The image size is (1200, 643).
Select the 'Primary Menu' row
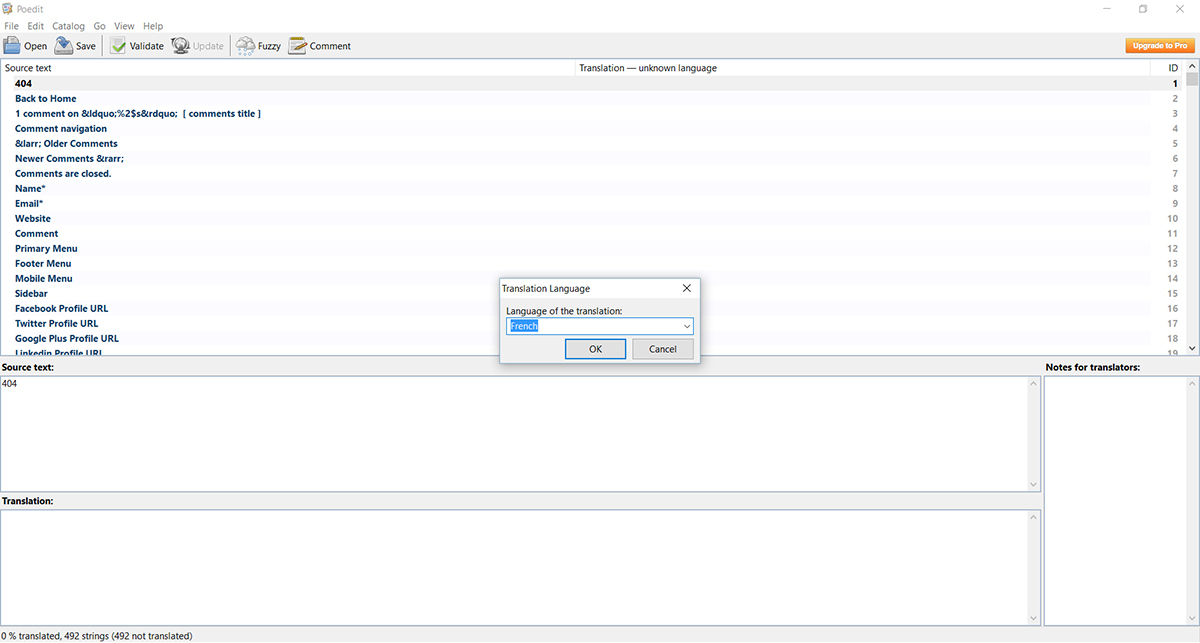[x=592, y=249]
